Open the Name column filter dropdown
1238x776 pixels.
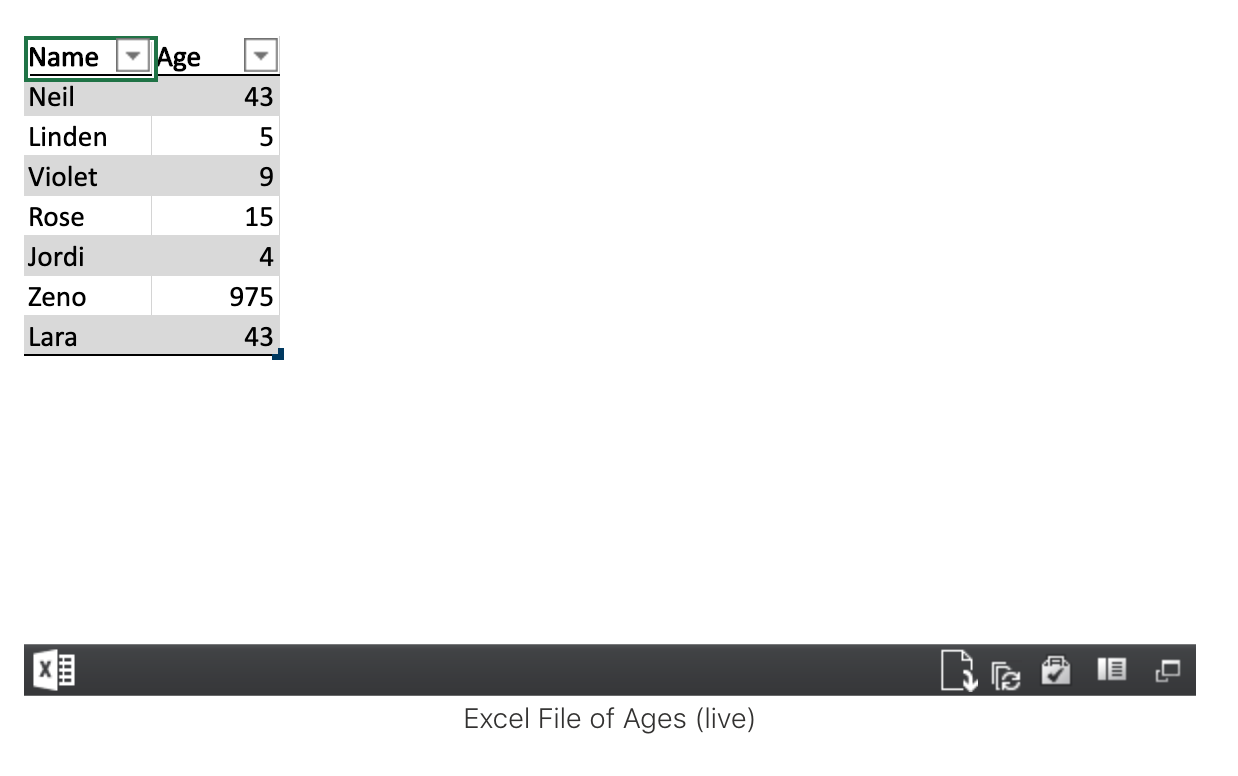pyautogui.click(x=133, y=56)
